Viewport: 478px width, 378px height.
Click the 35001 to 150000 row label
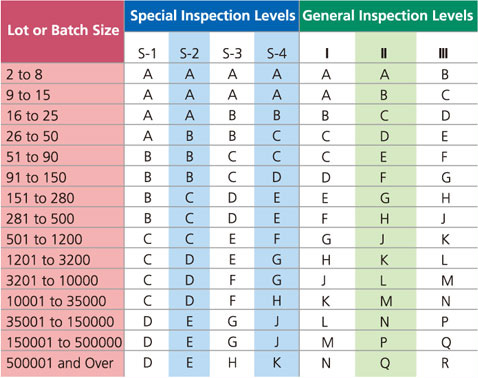pyautogui.click(x=60, y=322)
